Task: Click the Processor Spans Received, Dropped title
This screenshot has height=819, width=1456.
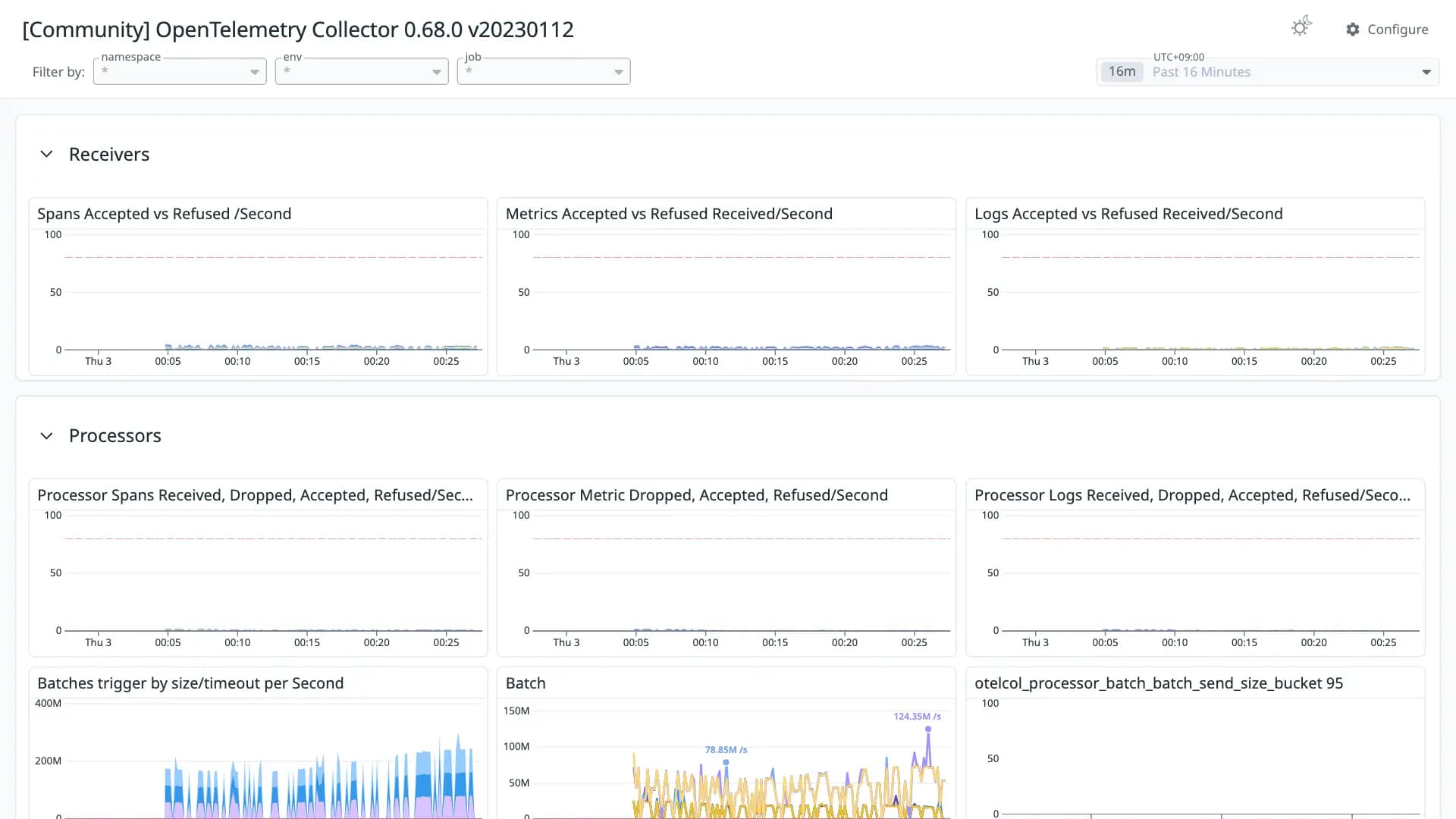Action: pyautogui.click(x=255, y=495)
